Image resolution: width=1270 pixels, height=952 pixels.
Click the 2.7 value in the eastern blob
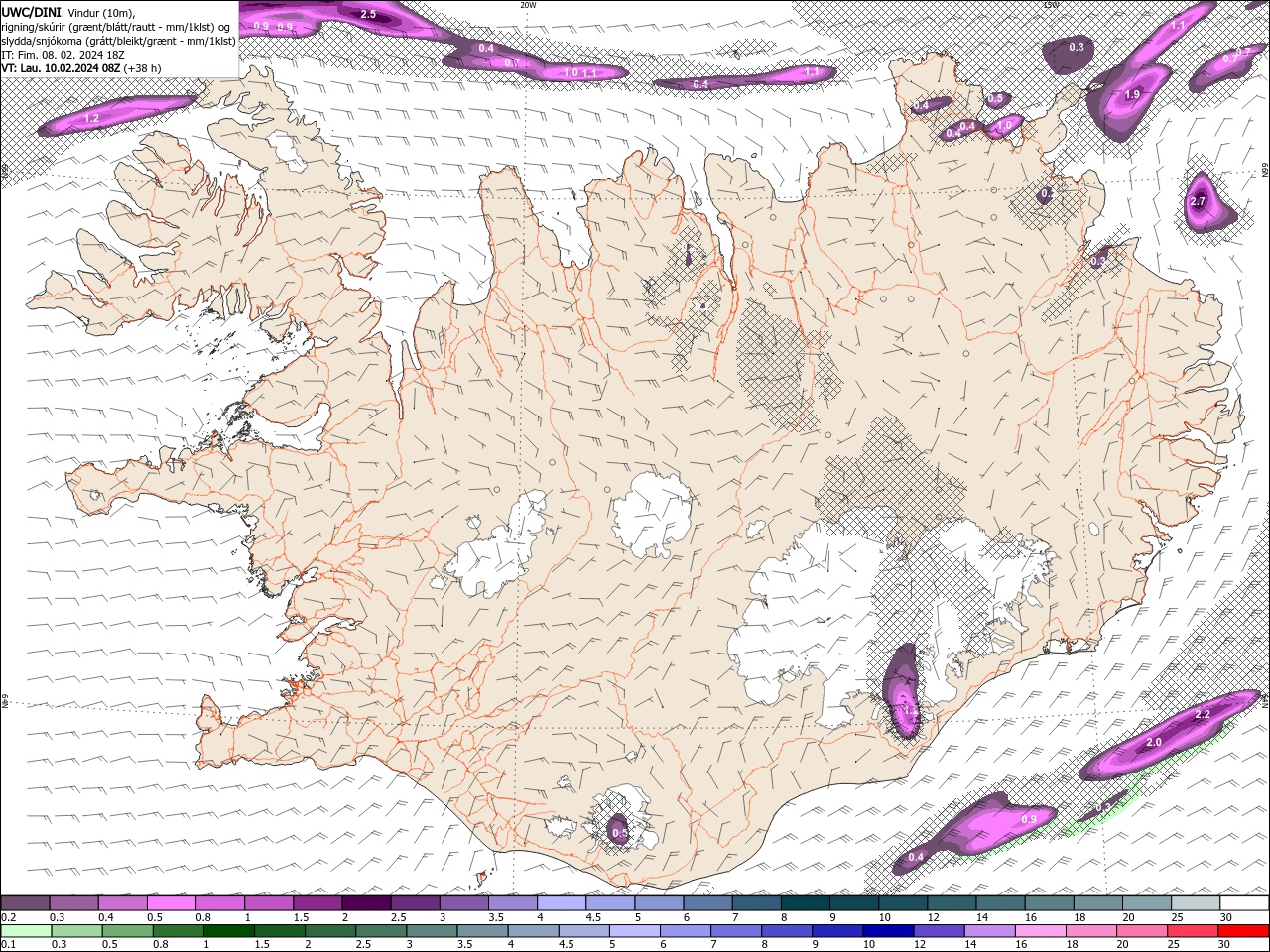1197,201
